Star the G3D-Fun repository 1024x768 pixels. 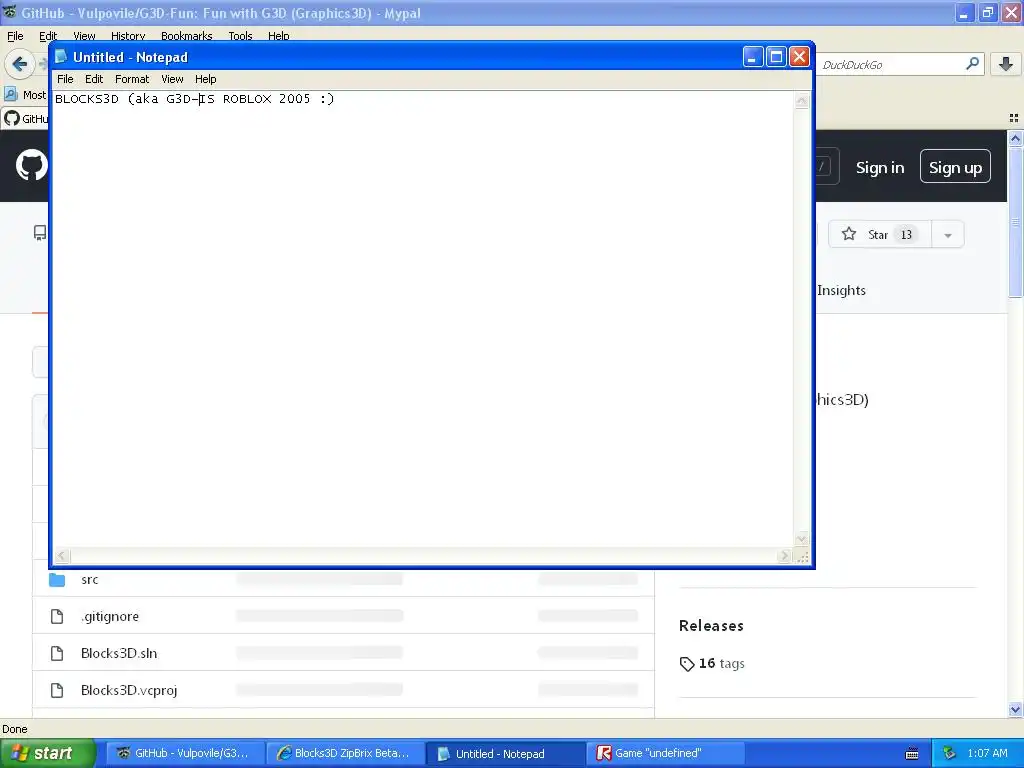coord(879,234)
